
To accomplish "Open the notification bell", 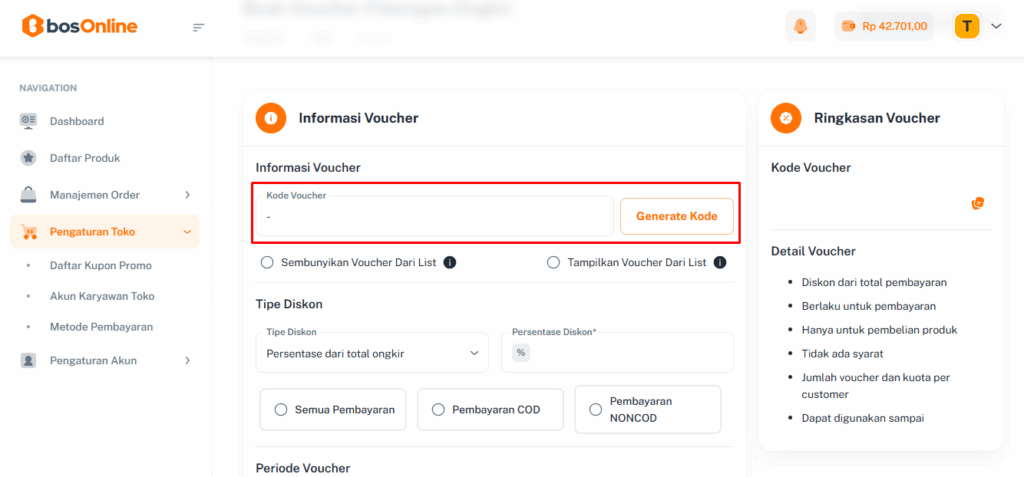I will [800, 26].
